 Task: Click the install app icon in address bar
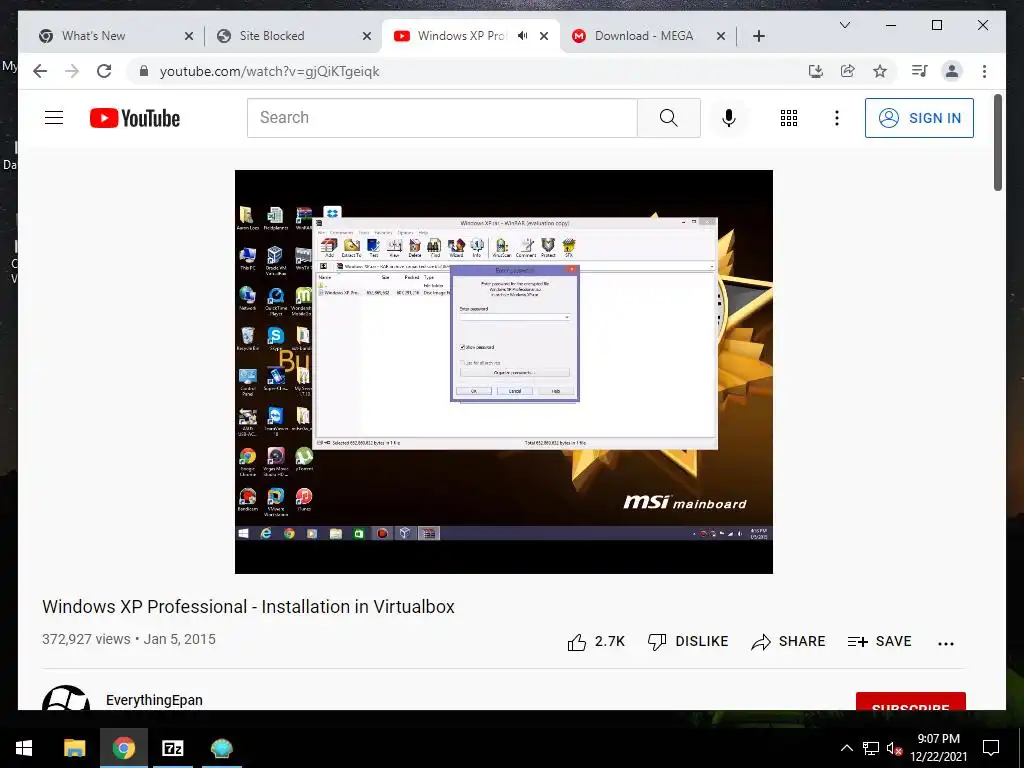pos(816,71)
